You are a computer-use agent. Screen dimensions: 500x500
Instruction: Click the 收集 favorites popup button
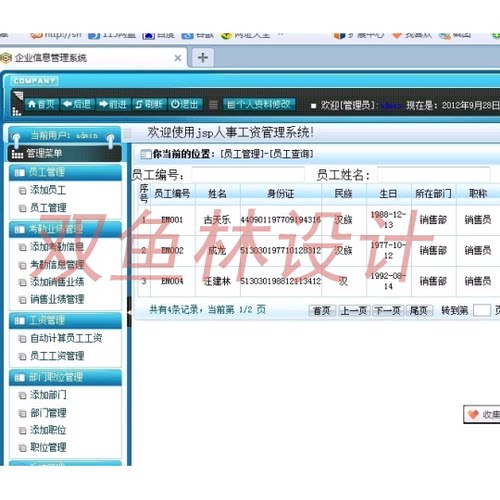483,414
